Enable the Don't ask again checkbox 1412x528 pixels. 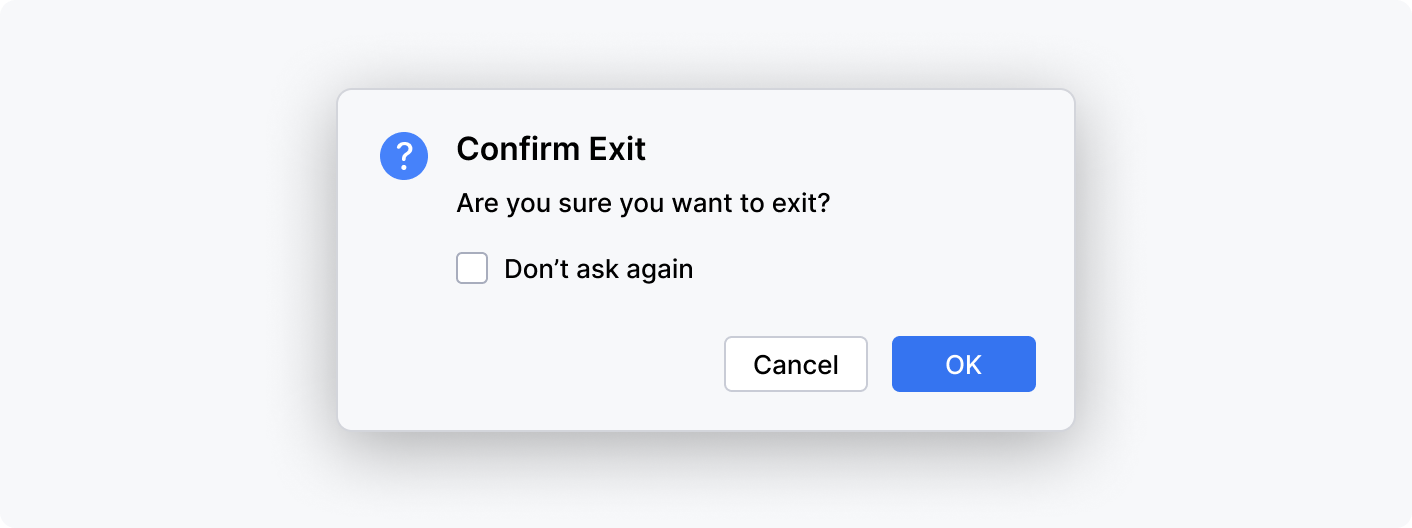coord(472,269)
